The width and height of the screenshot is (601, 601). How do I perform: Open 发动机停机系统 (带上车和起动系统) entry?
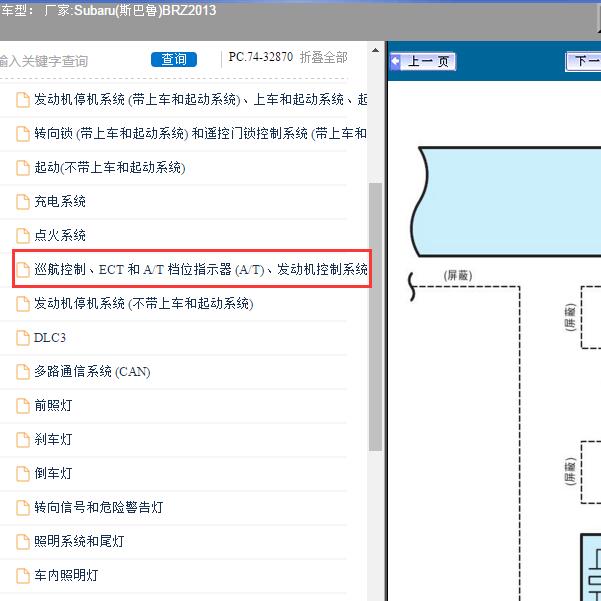pos(200,100)
